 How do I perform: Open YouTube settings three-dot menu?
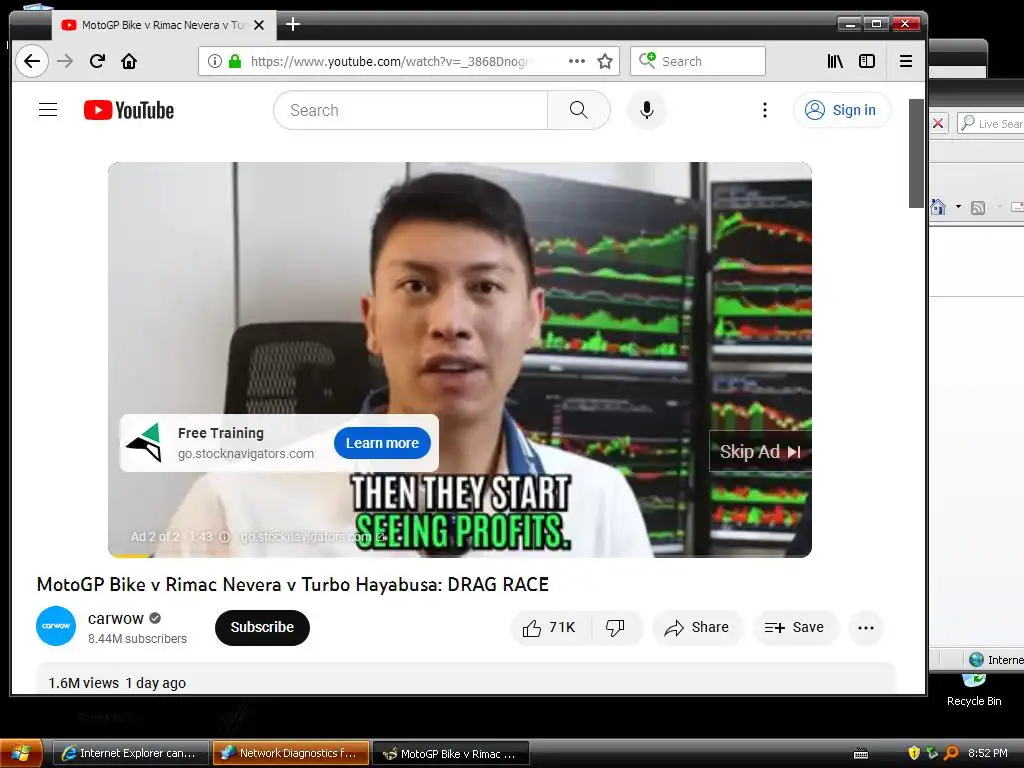[x=765, y=110]
